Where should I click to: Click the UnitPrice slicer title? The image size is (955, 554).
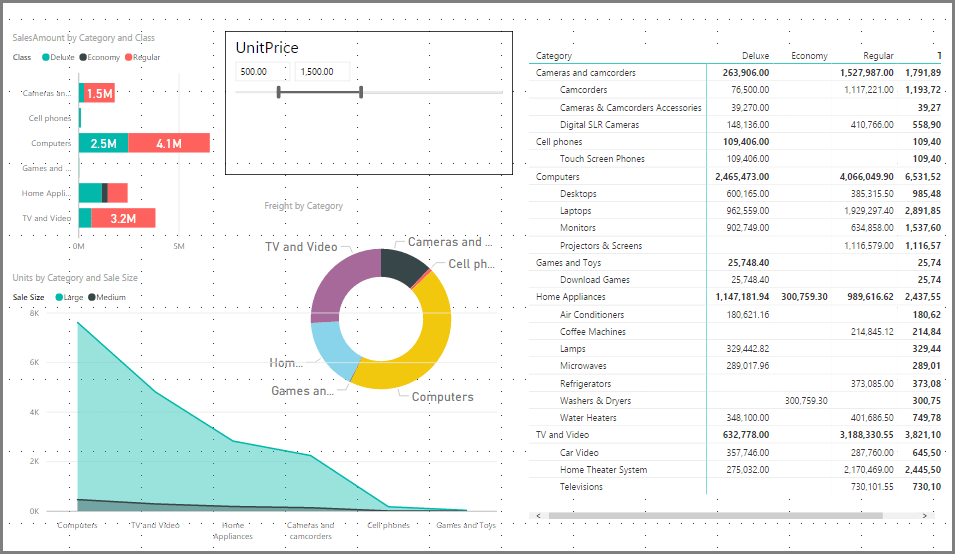(x=267, y=47)
